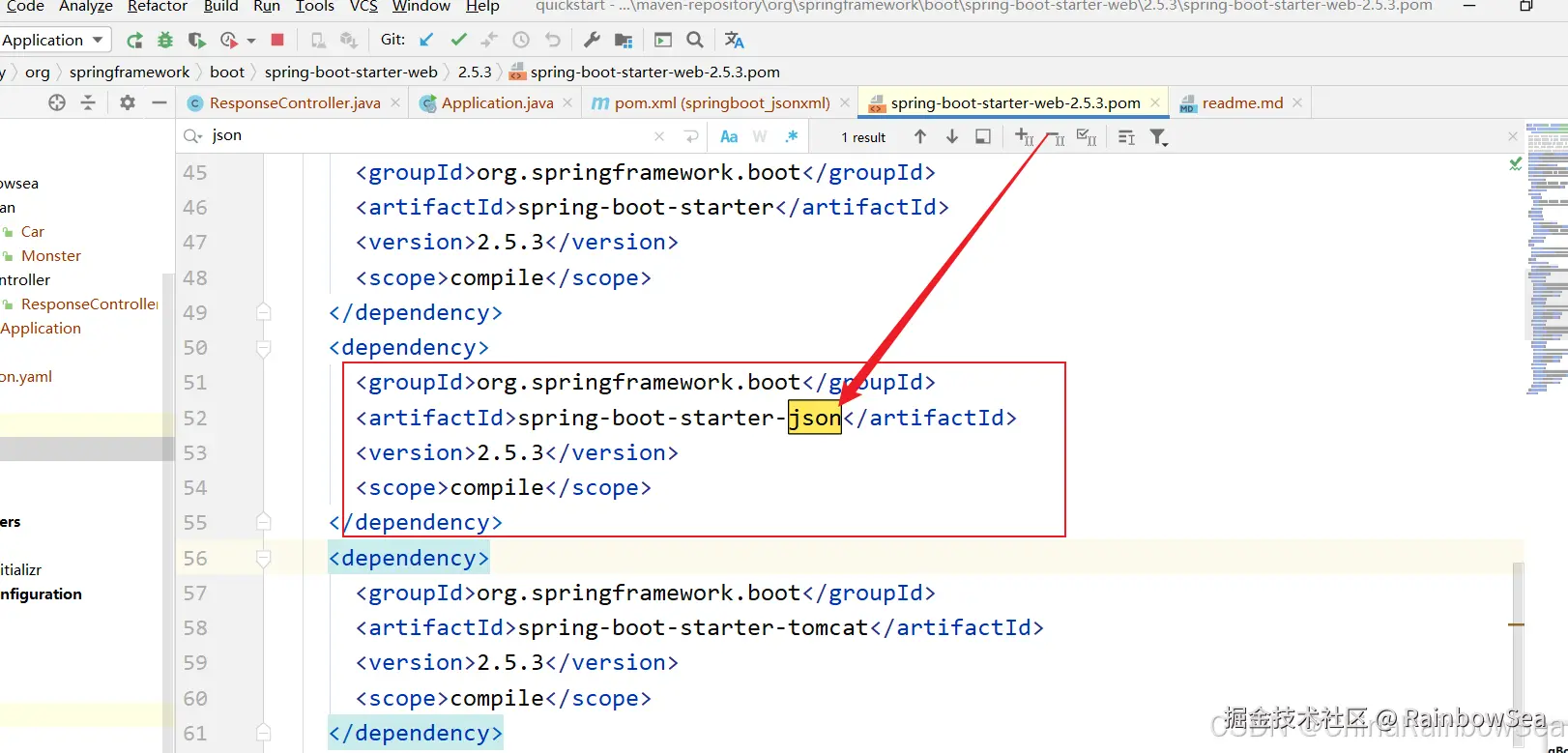Click the springframework breadcrumb segment
Image resolution: width=1568 pixels, height=753 pixels.
point(130,72)
